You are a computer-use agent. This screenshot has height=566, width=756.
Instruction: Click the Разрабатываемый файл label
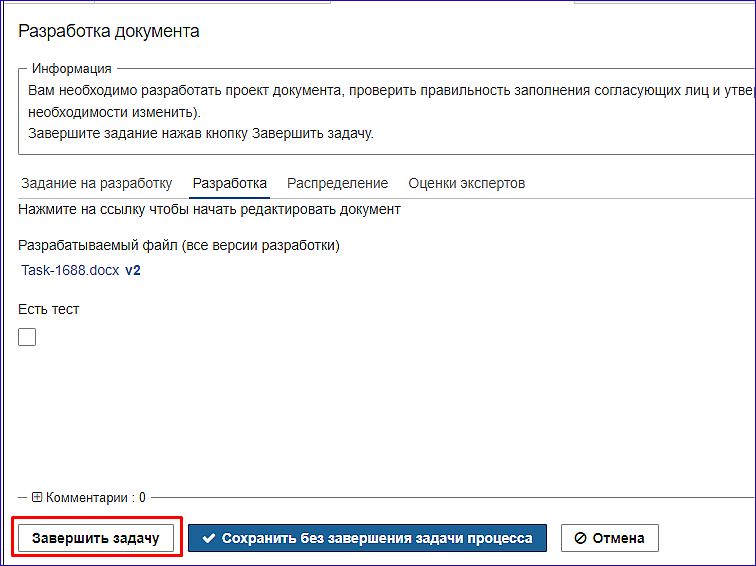point(179,245)
